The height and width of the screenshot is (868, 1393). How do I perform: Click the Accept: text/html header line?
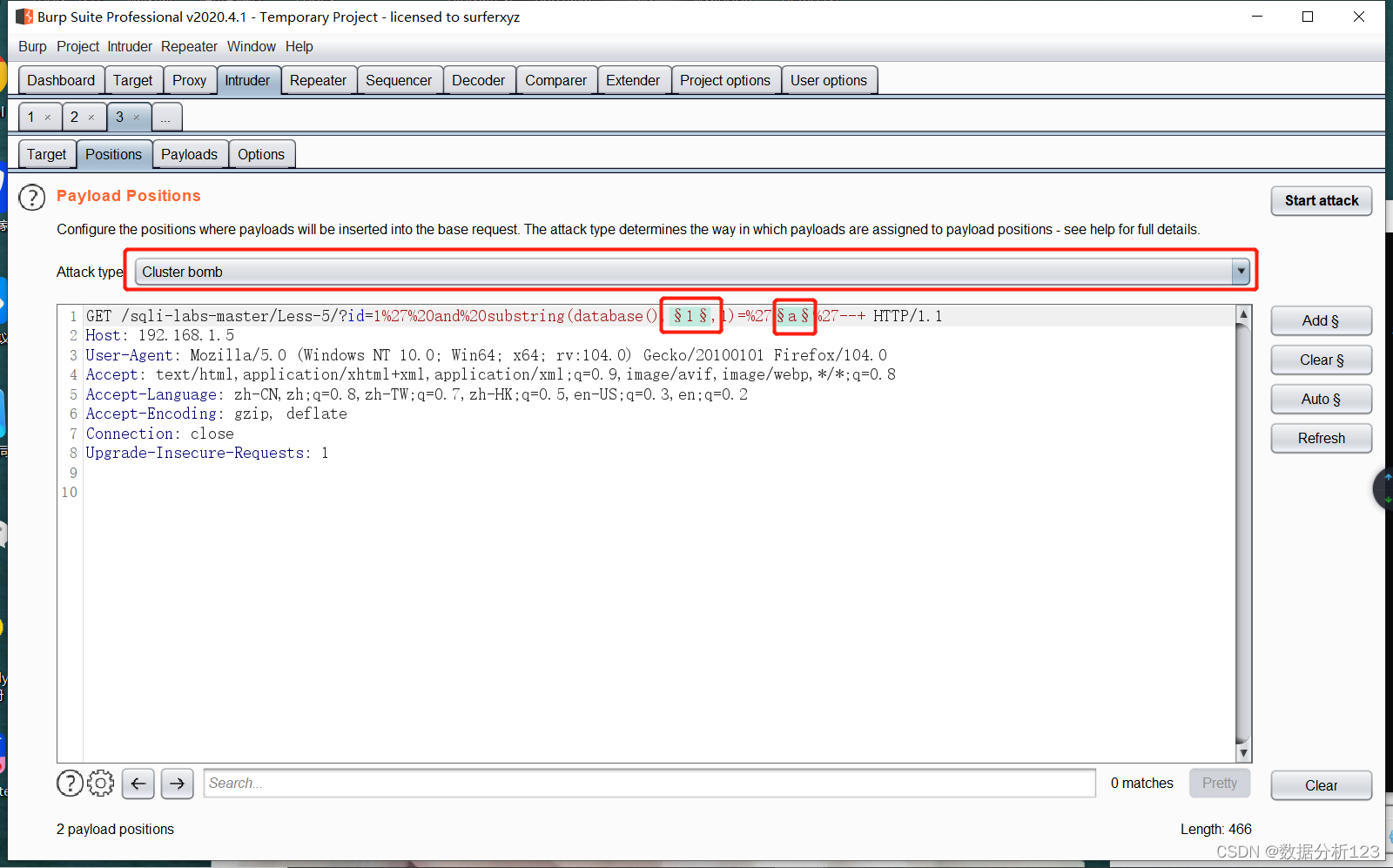491,374
